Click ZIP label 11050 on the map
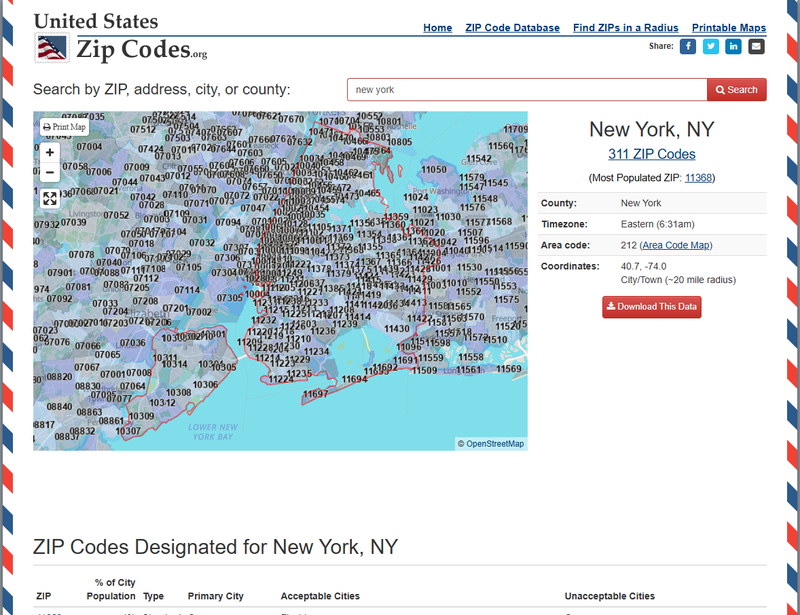The image size is (800, 615). [434, 169]
